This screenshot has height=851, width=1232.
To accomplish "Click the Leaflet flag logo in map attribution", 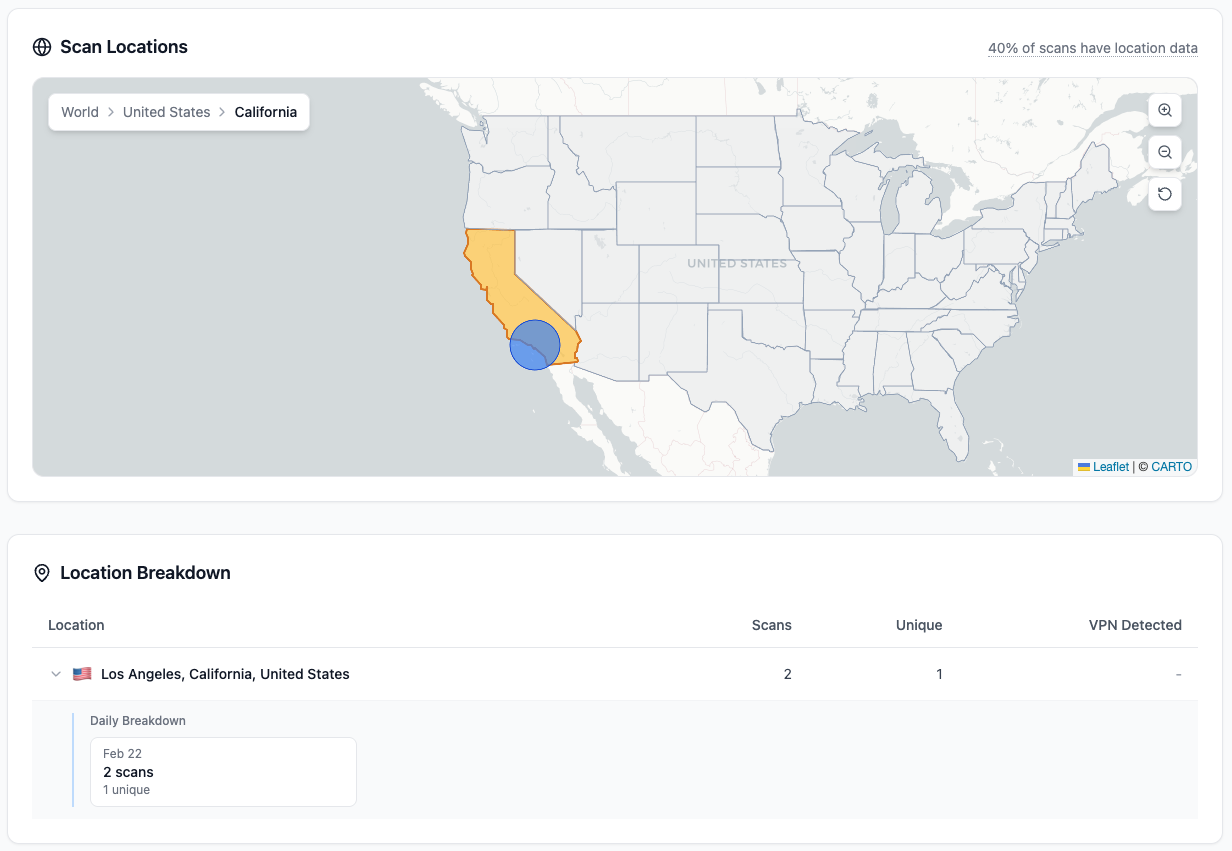I will (x=1084, y=466).
